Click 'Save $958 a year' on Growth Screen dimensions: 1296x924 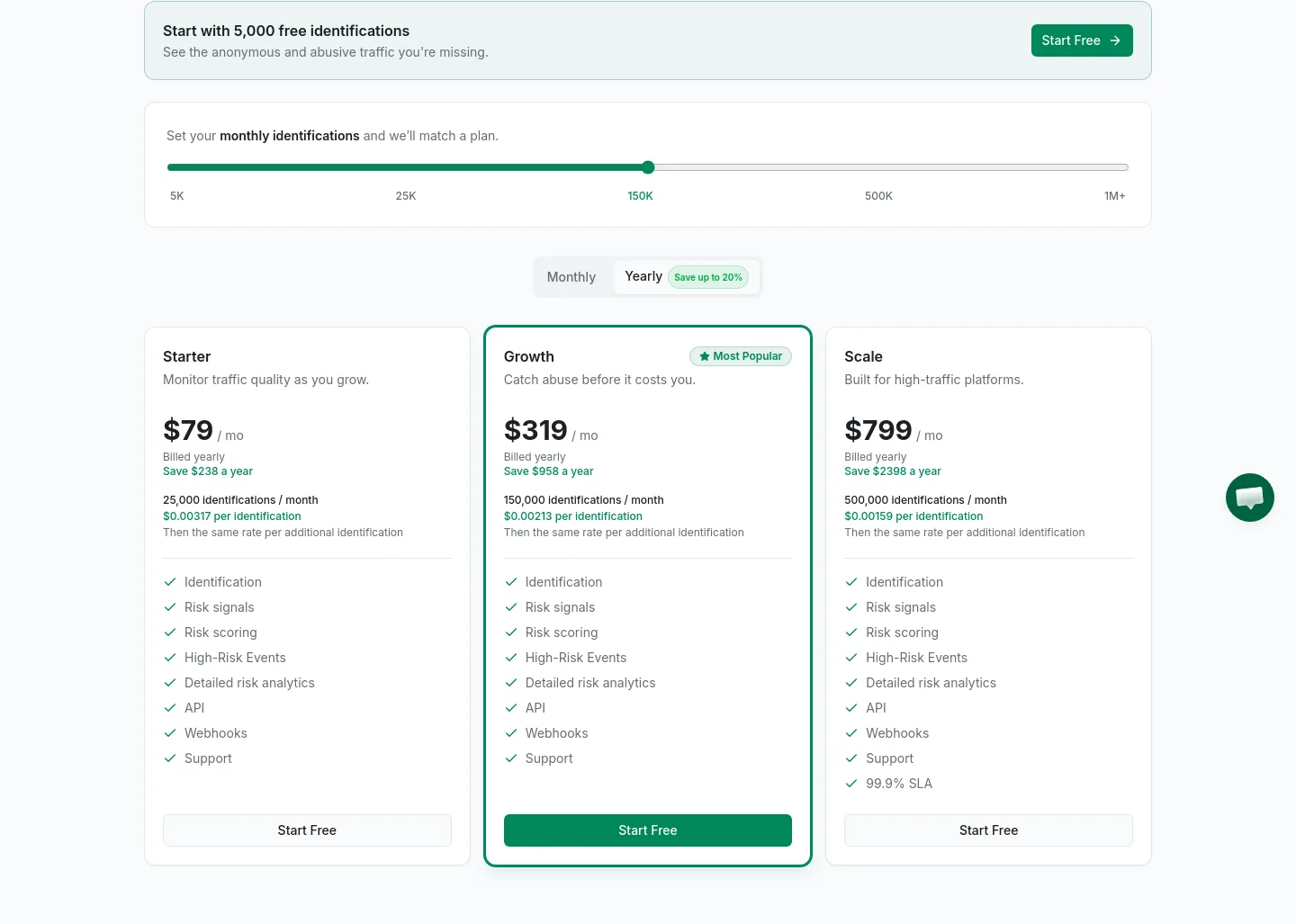coord(549,471)
